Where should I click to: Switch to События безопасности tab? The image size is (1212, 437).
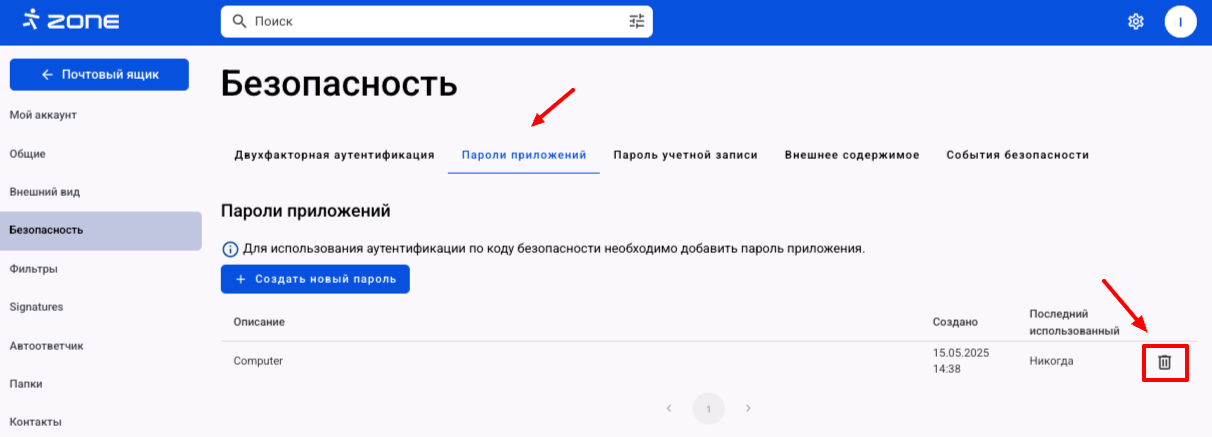(x=1017, y=155)
